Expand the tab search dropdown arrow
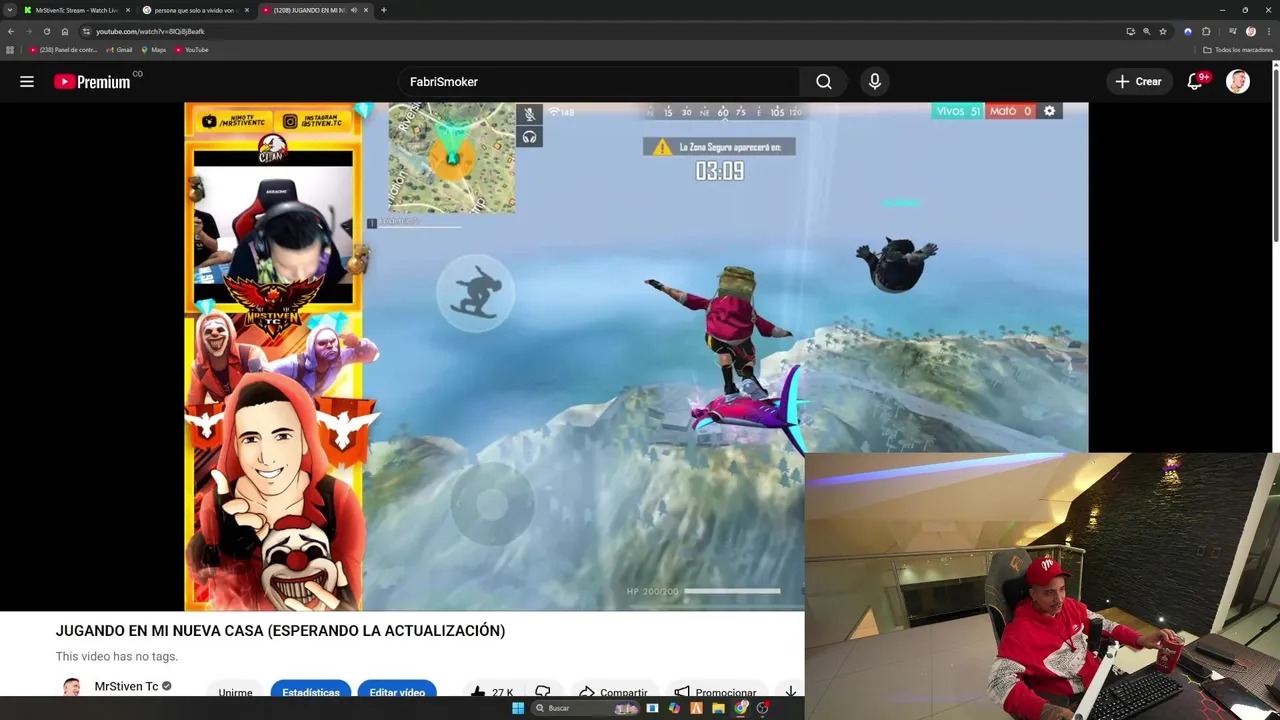1280x720 pixels. pos(9,10)
